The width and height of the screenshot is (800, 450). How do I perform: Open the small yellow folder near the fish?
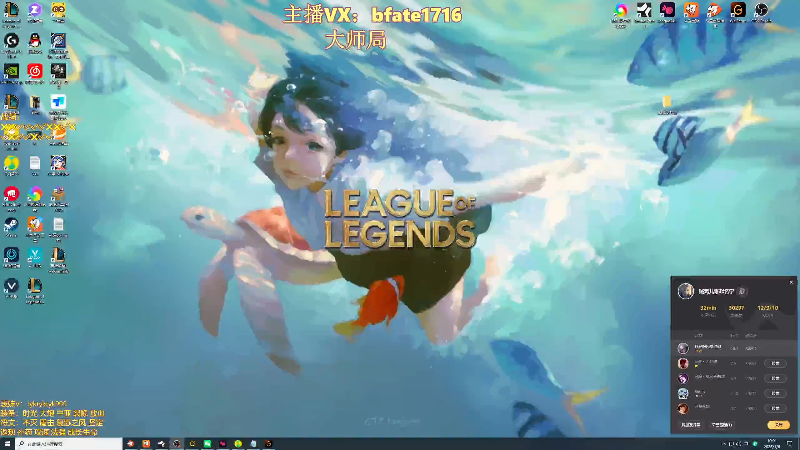pos(667,102)
